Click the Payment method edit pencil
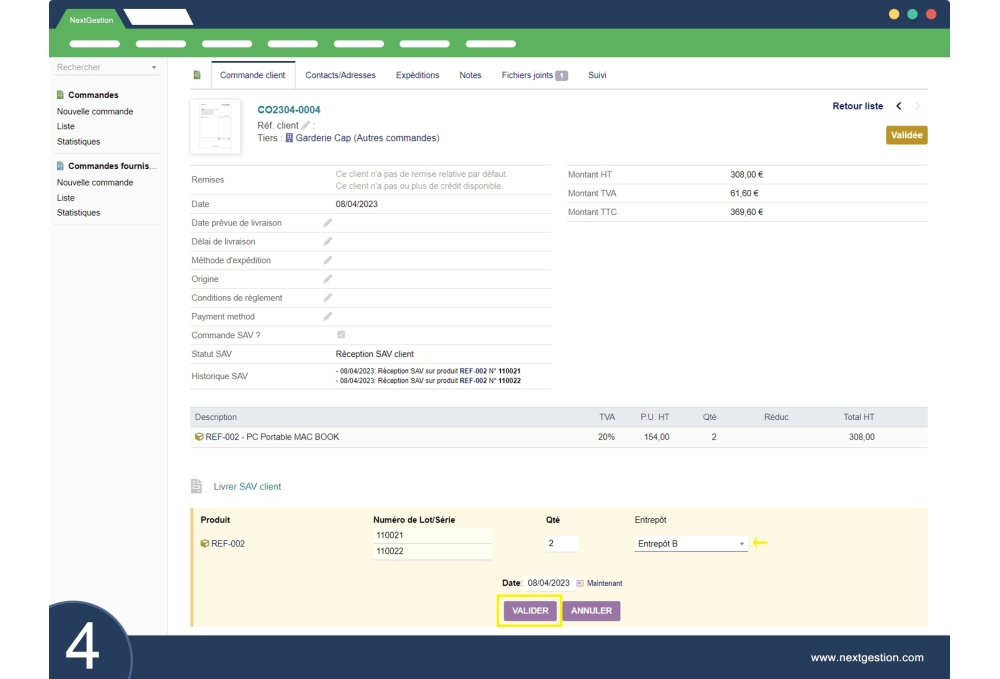The height and width of the screenshot is (679, 1000). (328, 317)
